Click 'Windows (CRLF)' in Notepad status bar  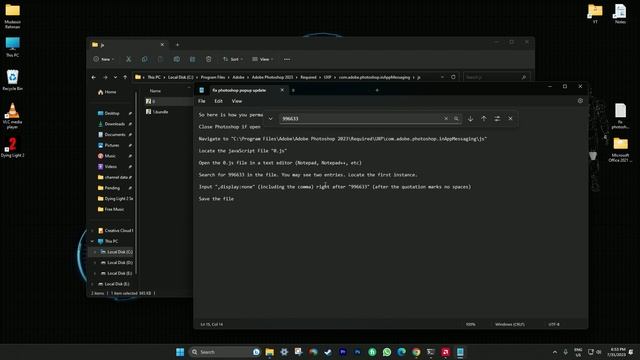[509, 324]
